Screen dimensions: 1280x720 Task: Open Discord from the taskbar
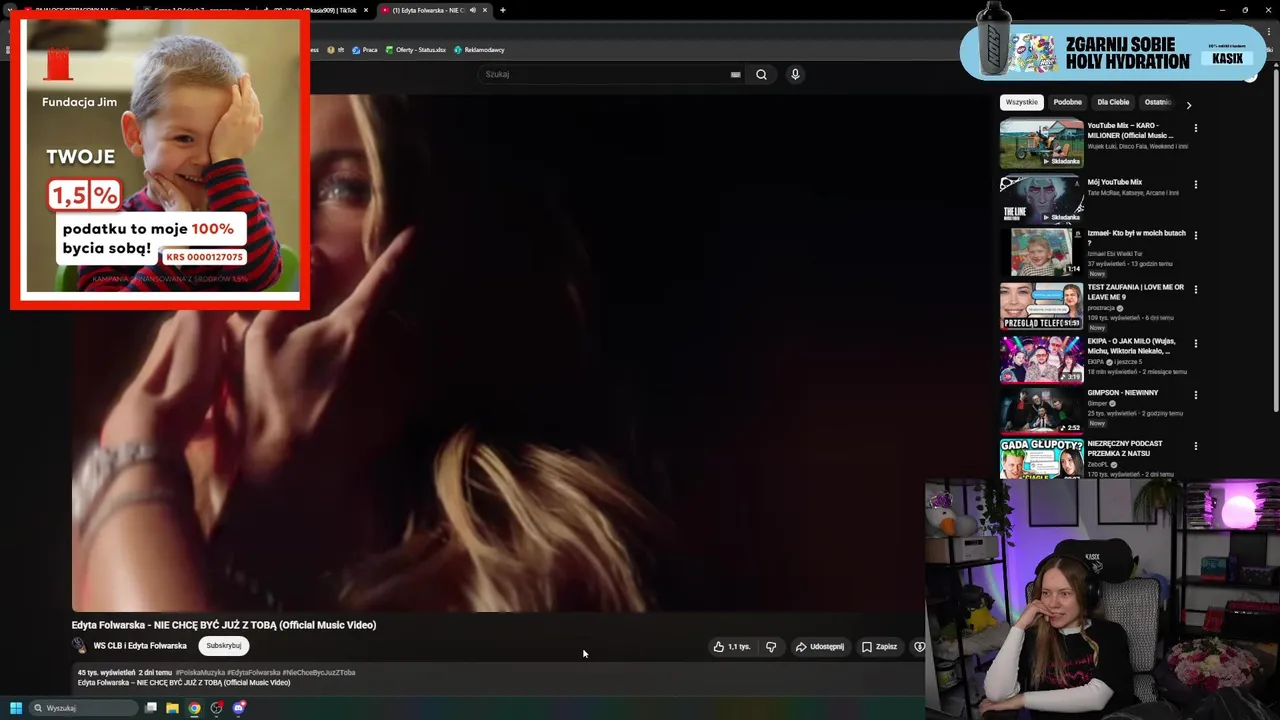(x=239, y=708)
